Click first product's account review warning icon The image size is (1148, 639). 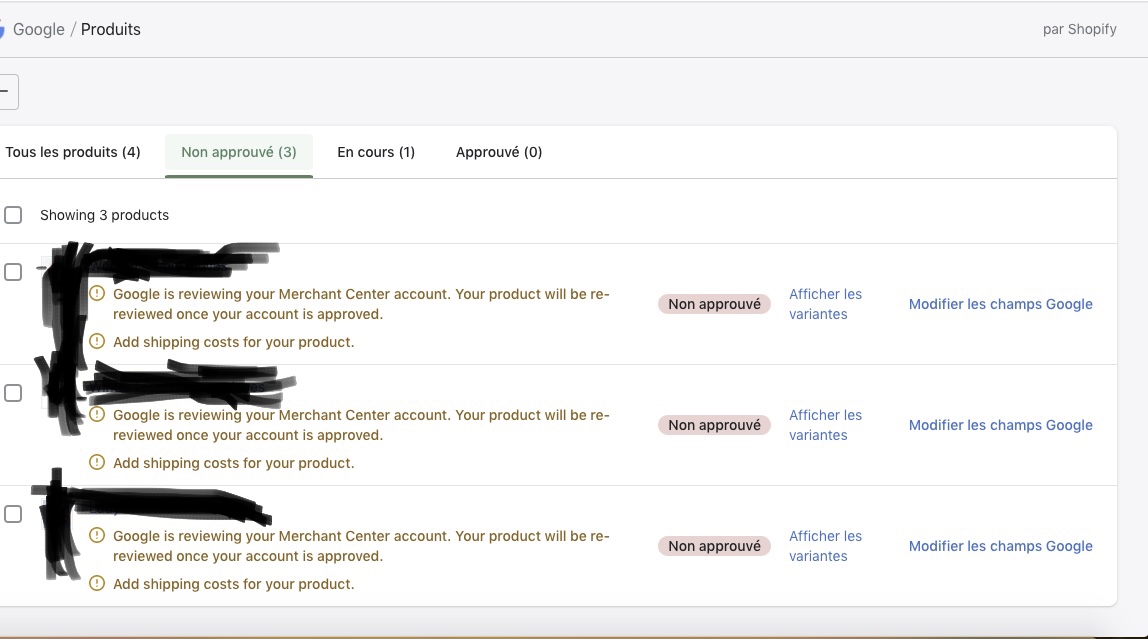point(97,294)
